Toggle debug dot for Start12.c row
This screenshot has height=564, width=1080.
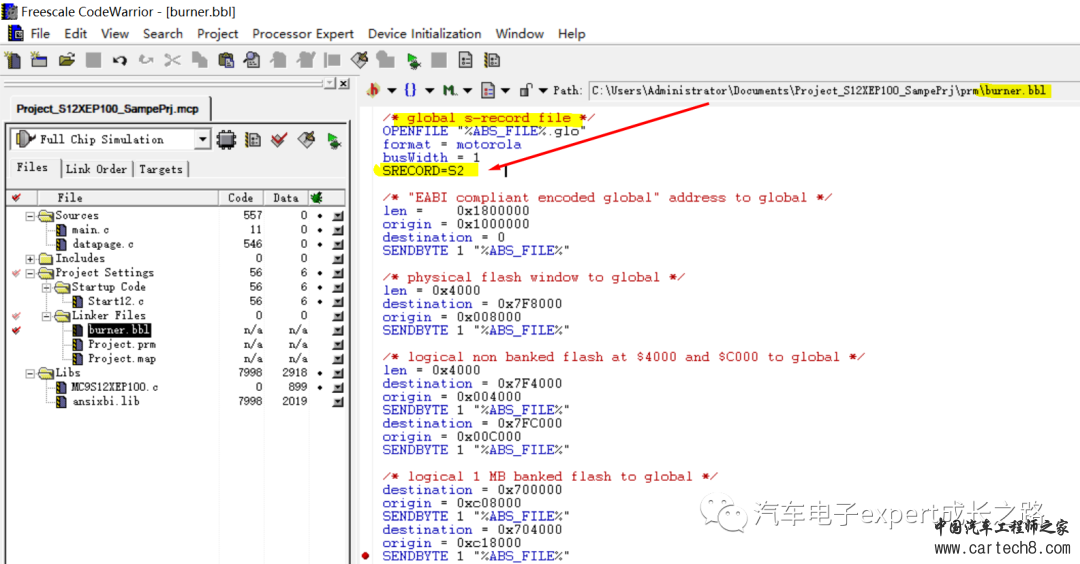pos(320,302)
